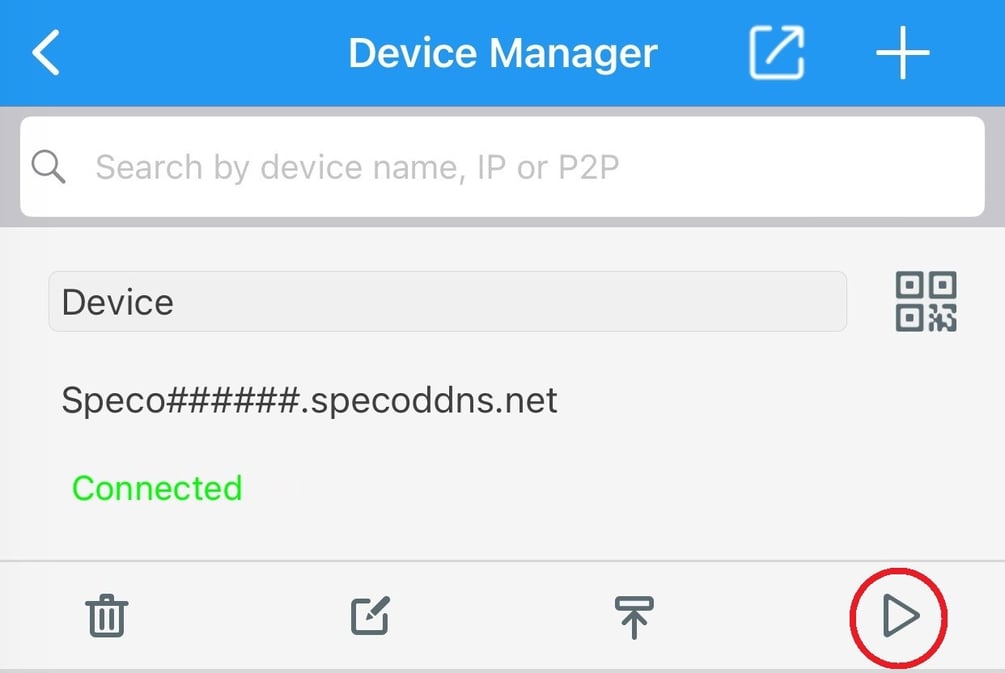This screenshot has width=1005, height=673.
Task: Open the Device Manager title bar
Action: click(502, 53)
